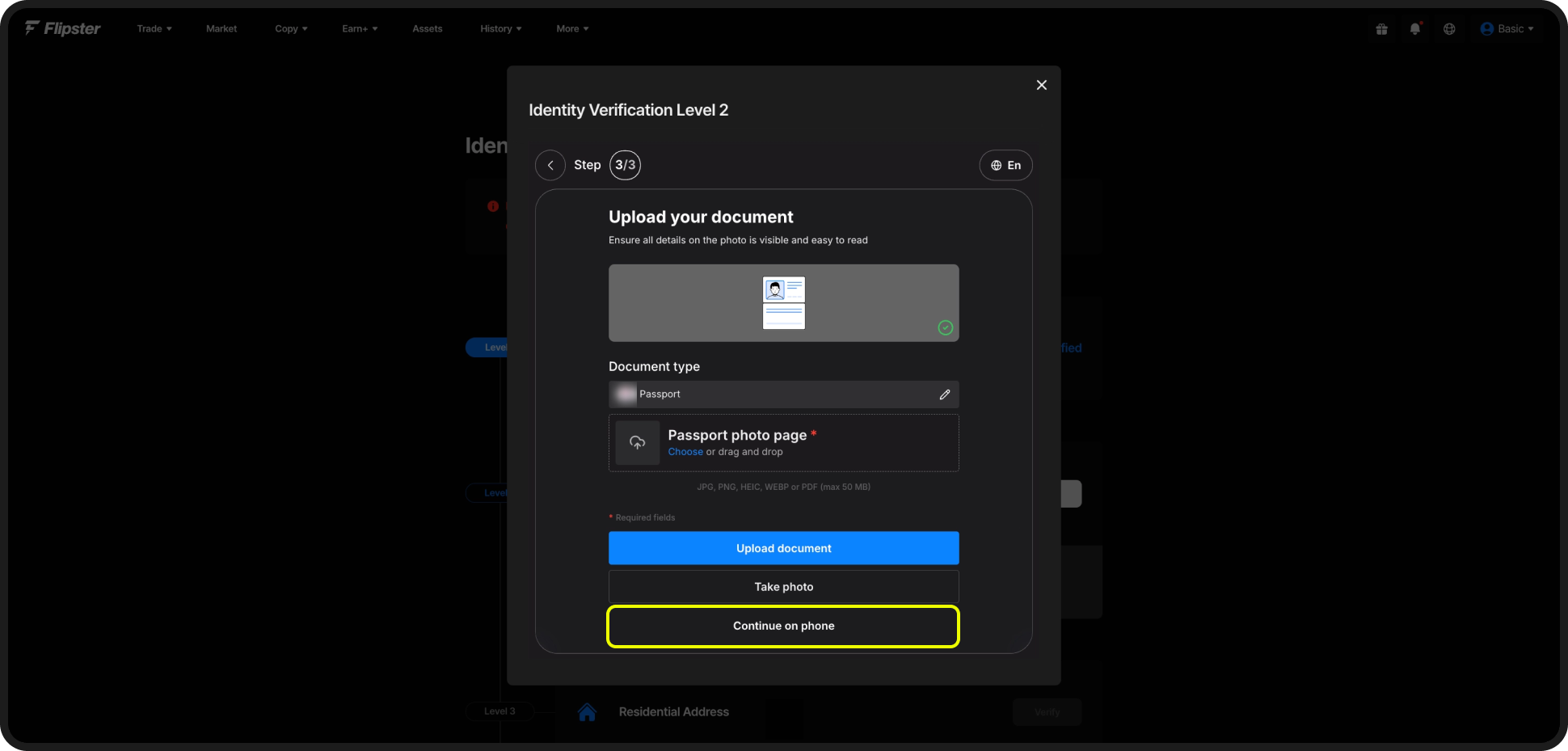Image resolution: width=1568 pixels, height=751 pixels.
Task: Close the Identity Verification dialog
Action: [x=1042, y=85]
